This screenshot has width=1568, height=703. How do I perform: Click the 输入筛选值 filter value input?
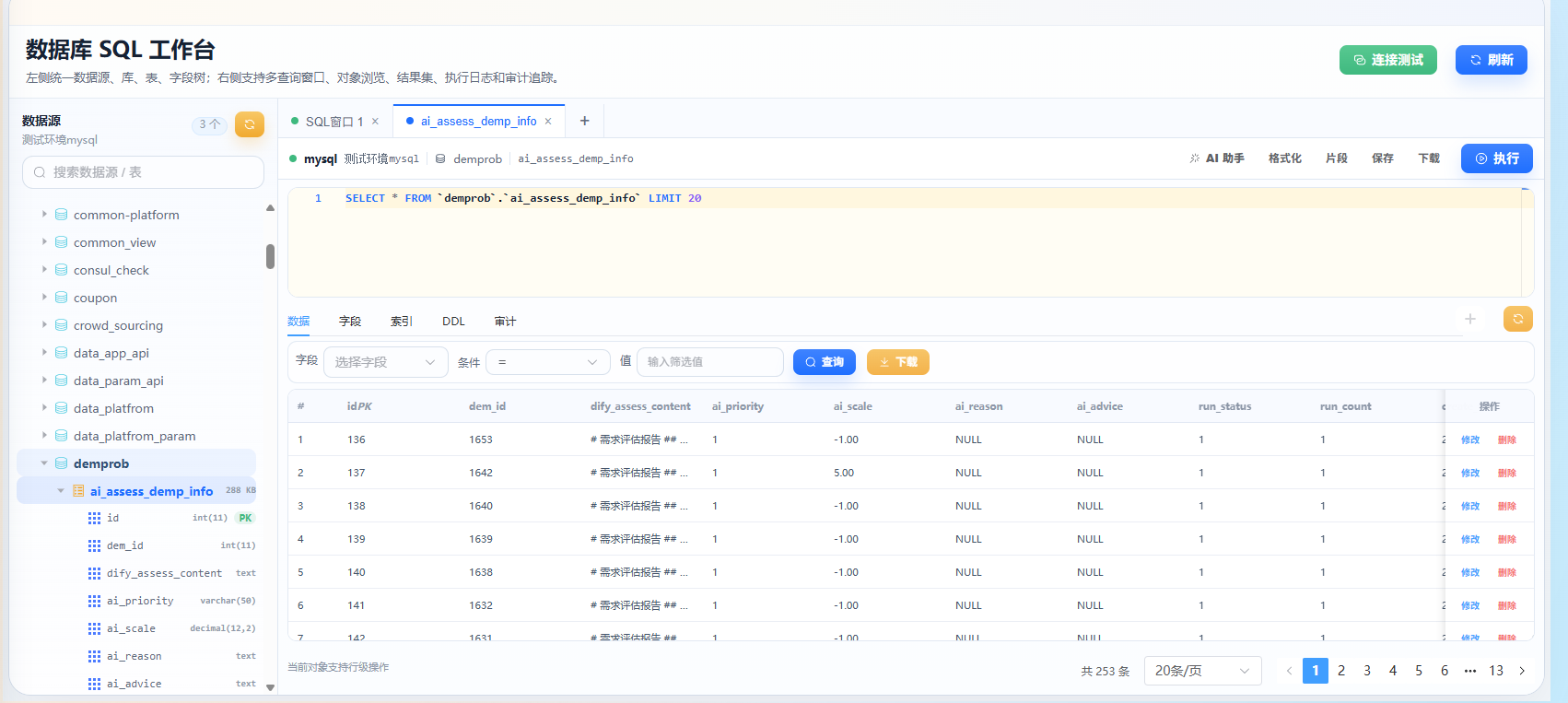[710, 362]
